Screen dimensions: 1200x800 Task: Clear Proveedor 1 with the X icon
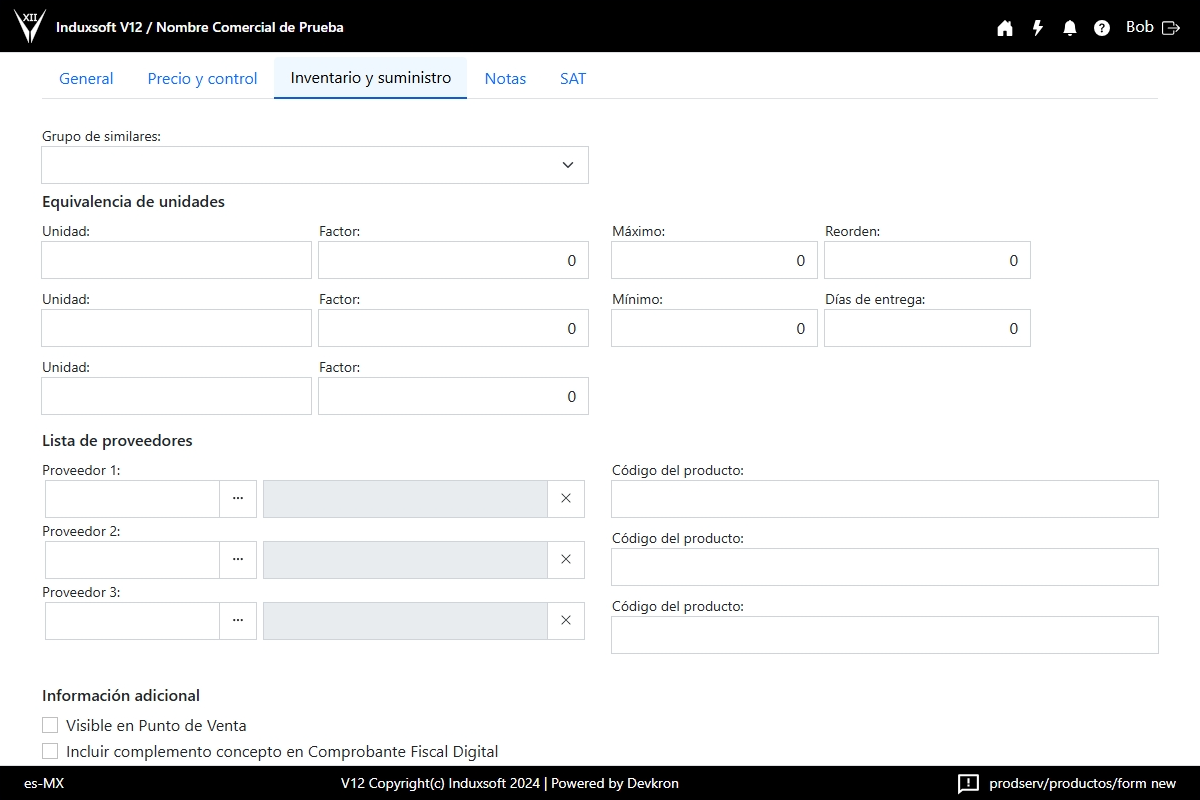point(566,499)
